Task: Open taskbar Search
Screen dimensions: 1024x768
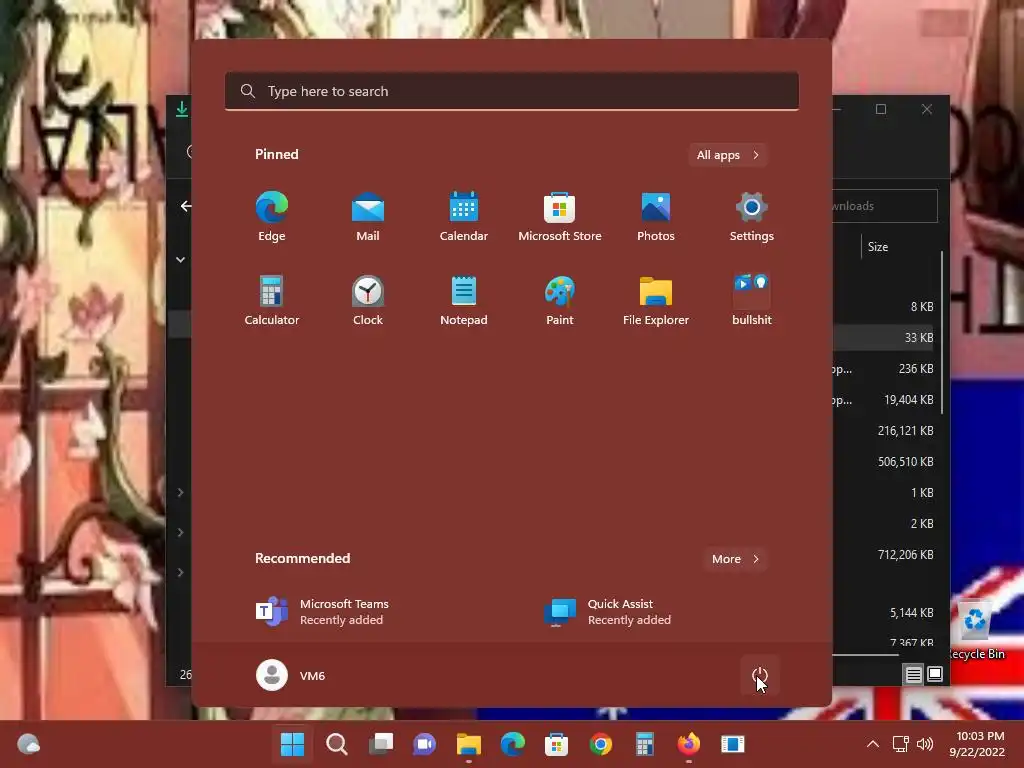Action: pyautogui.click(x=336, y=744)
